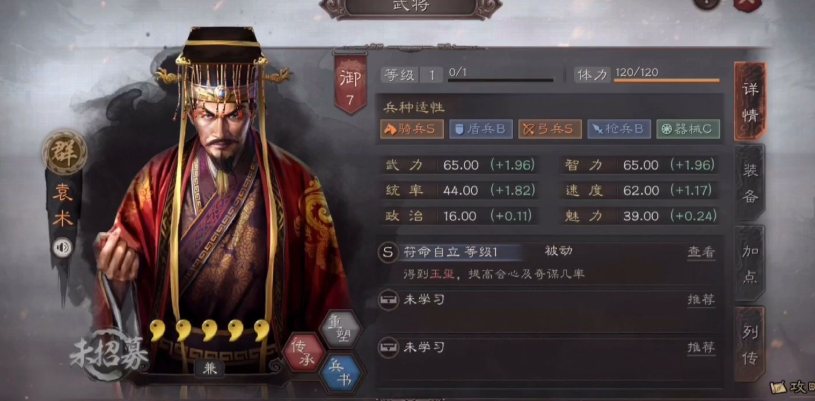Open 推荐 for first unlearned skill
Image resolution: width=815 pixels, height=401 pixels.
[701, 300]
